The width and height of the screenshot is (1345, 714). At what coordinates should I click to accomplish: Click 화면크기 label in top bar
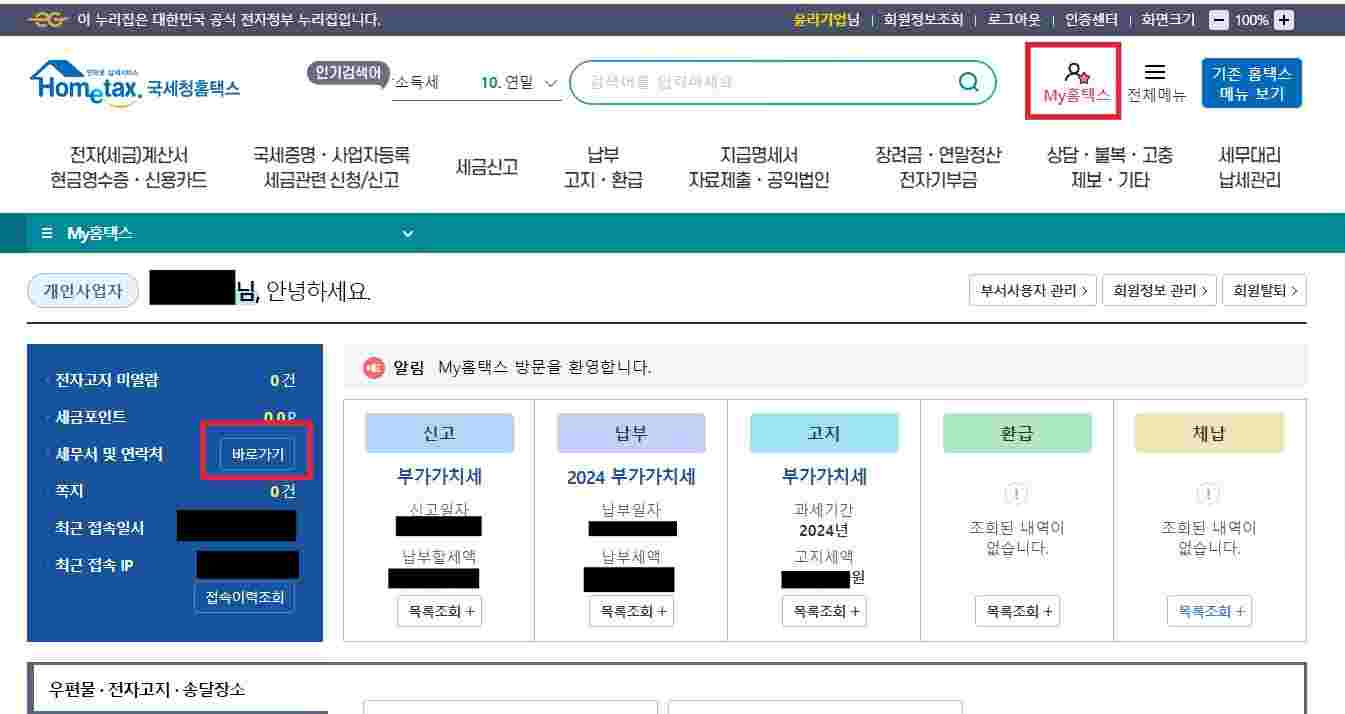click(1168, 19)
